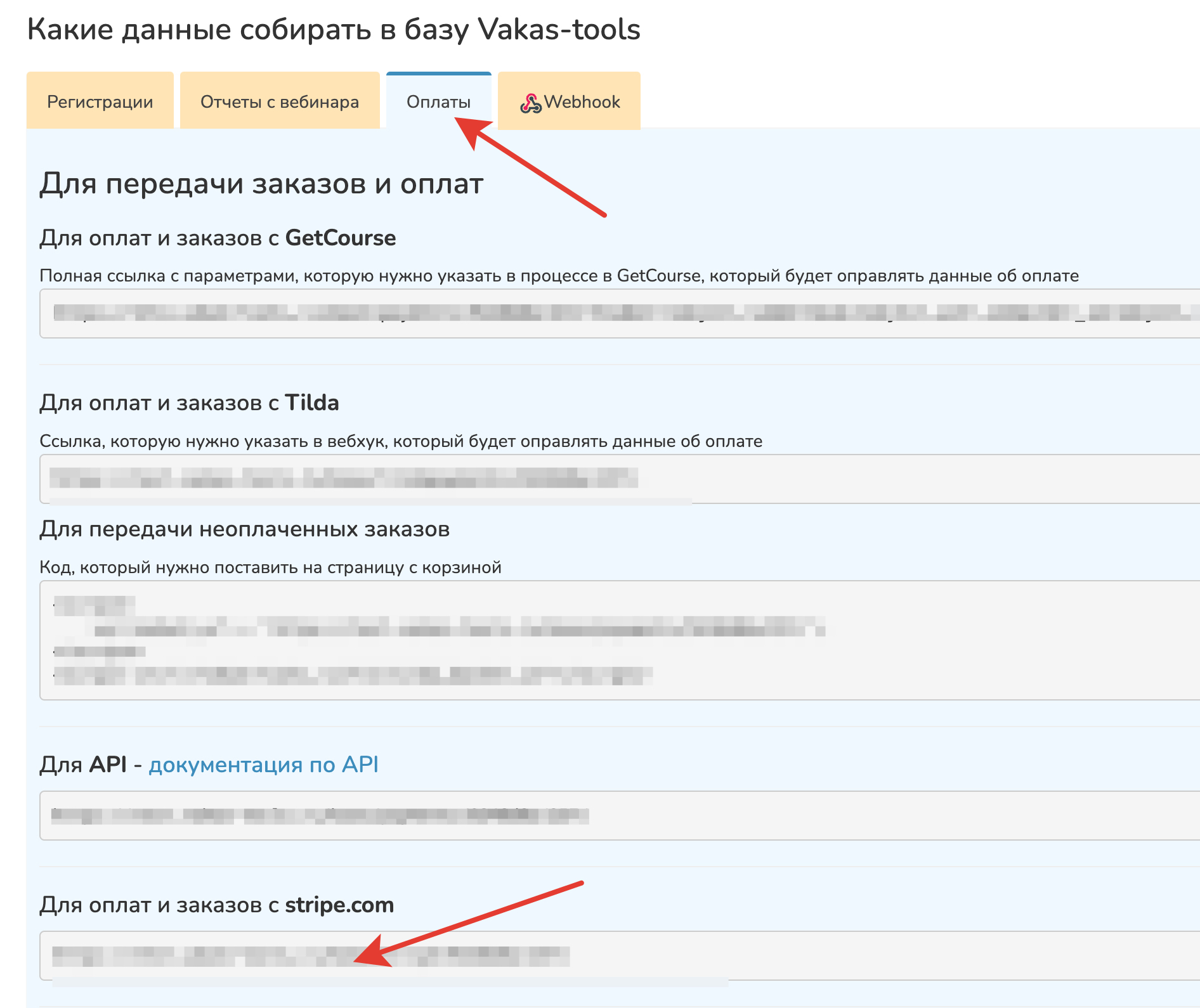Switch to the Отчеты с вебинара tab

279,101
